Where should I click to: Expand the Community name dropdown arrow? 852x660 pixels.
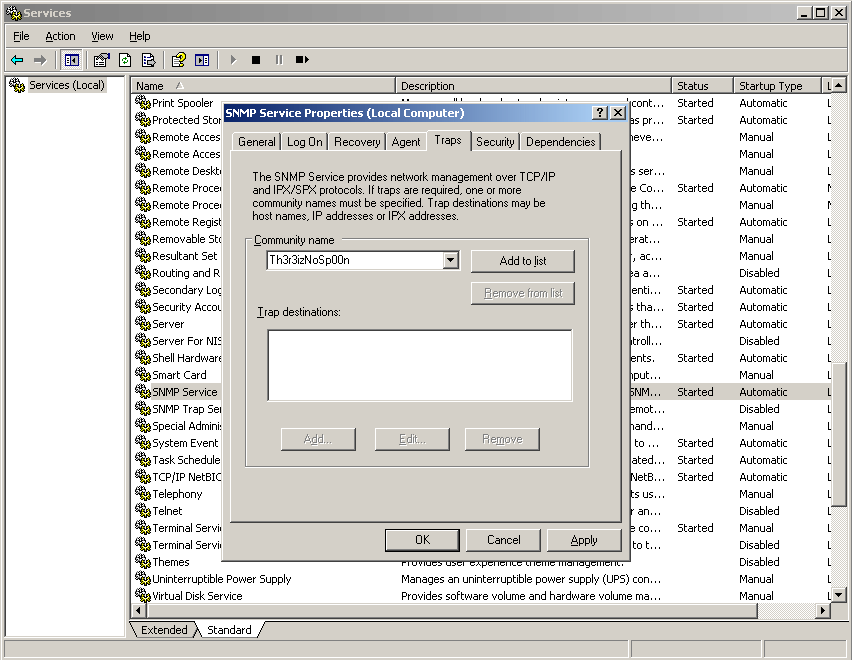pyautogui.click(x=450, y=261)
